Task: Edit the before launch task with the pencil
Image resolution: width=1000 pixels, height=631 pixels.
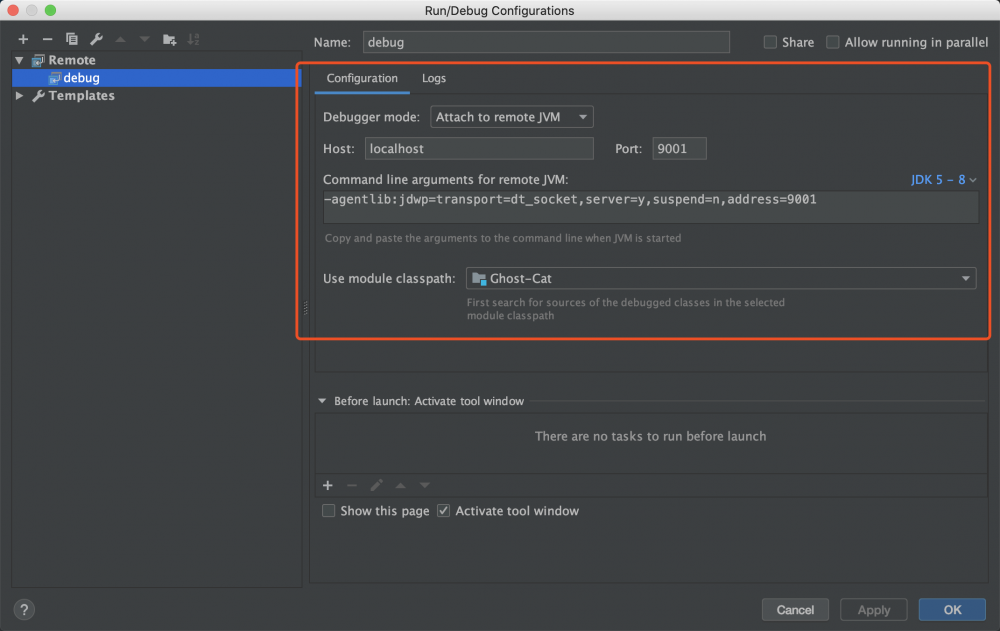Action: point(376,486)
